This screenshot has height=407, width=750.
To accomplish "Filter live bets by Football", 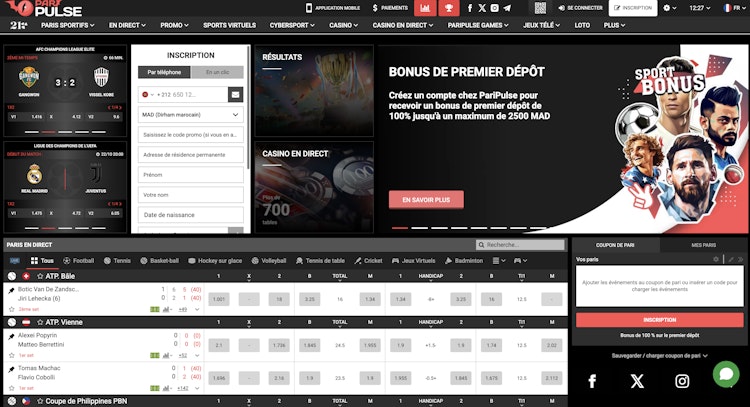I will click(x=78, y=260).
